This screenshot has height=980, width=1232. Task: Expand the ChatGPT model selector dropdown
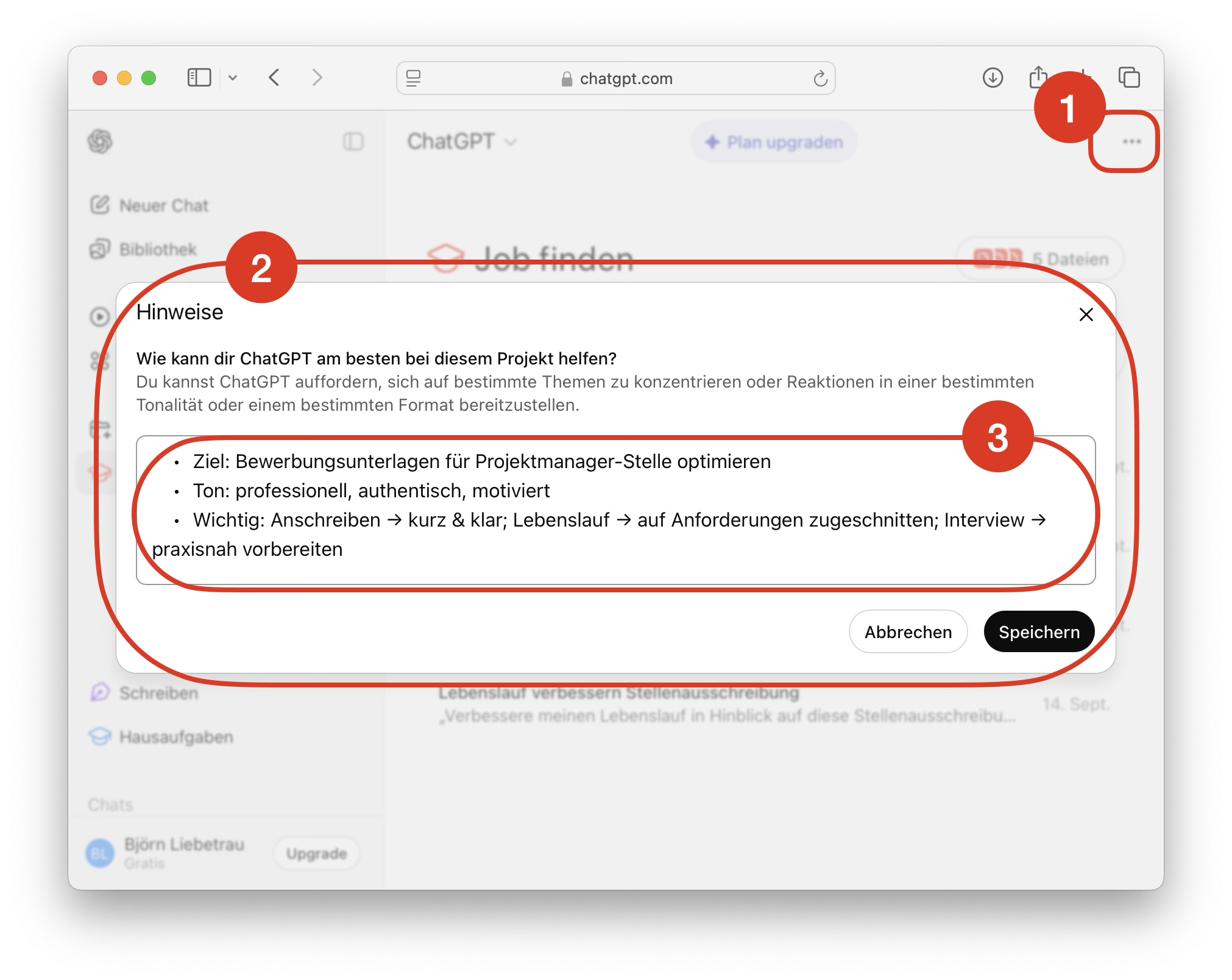[461, 142]
